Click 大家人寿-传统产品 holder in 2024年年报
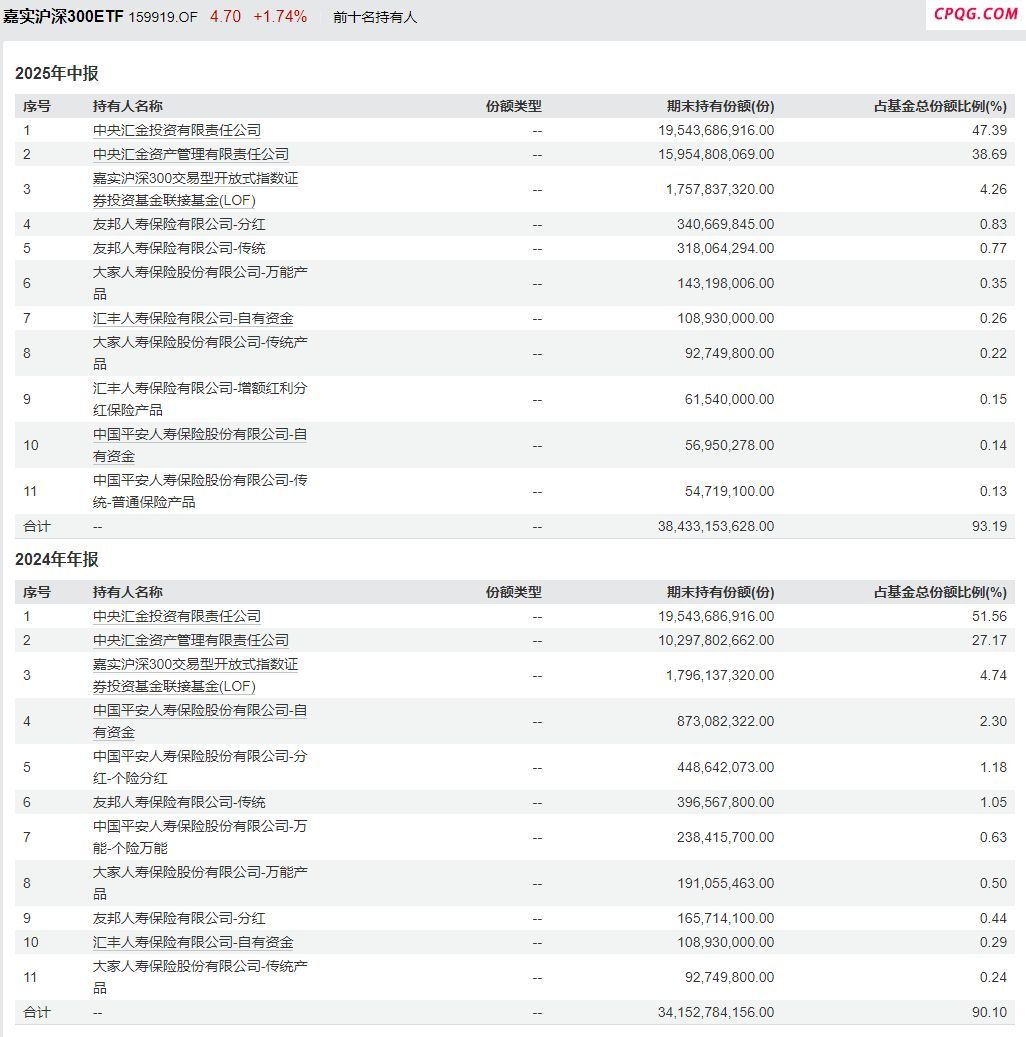Viewport: 1026px width, 1037px height. 200,977
